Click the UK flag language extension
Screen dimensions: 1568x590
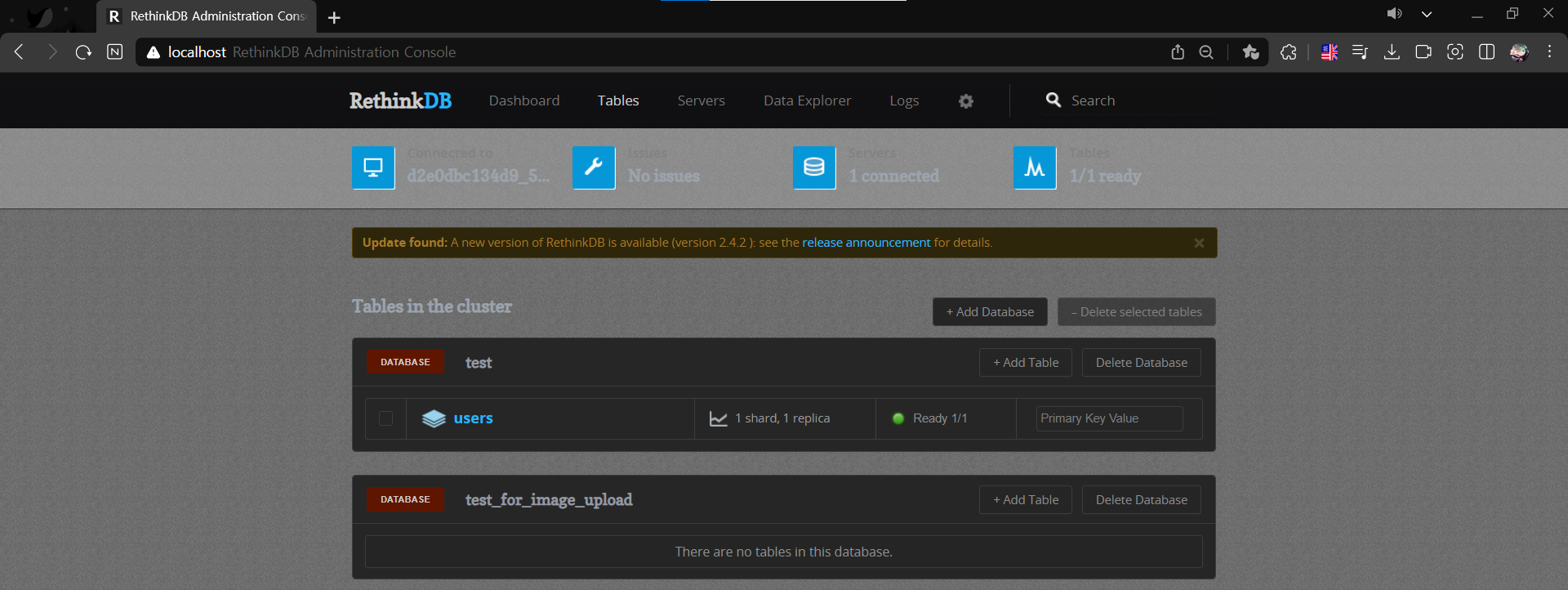[x=1330, y=51]
